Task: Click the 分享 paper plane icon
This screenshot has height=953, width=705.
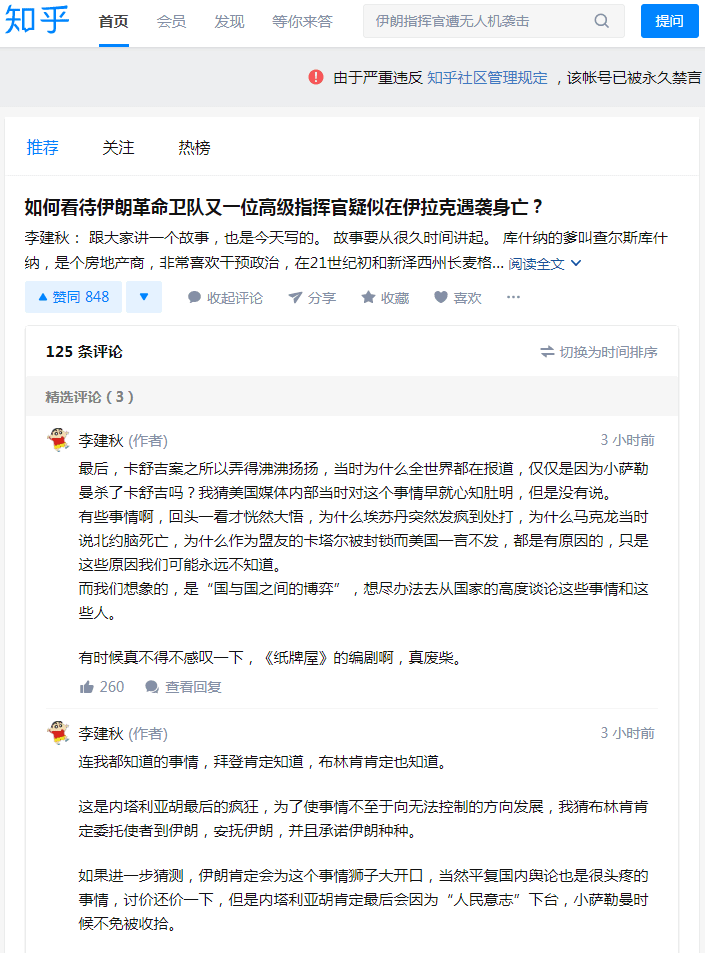Action: 295,297
